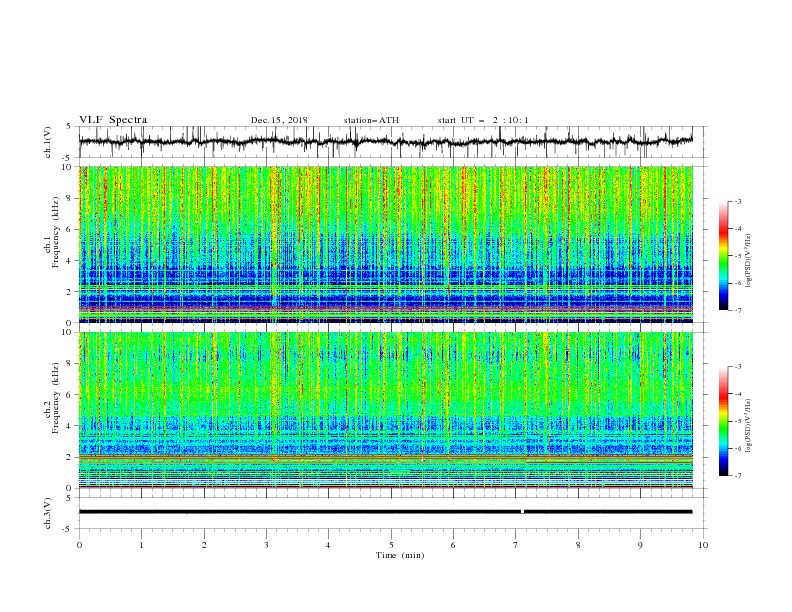Click the white gap in the ch.3 trace
Screen dimensions: 792x612
[x=522, y=512]
